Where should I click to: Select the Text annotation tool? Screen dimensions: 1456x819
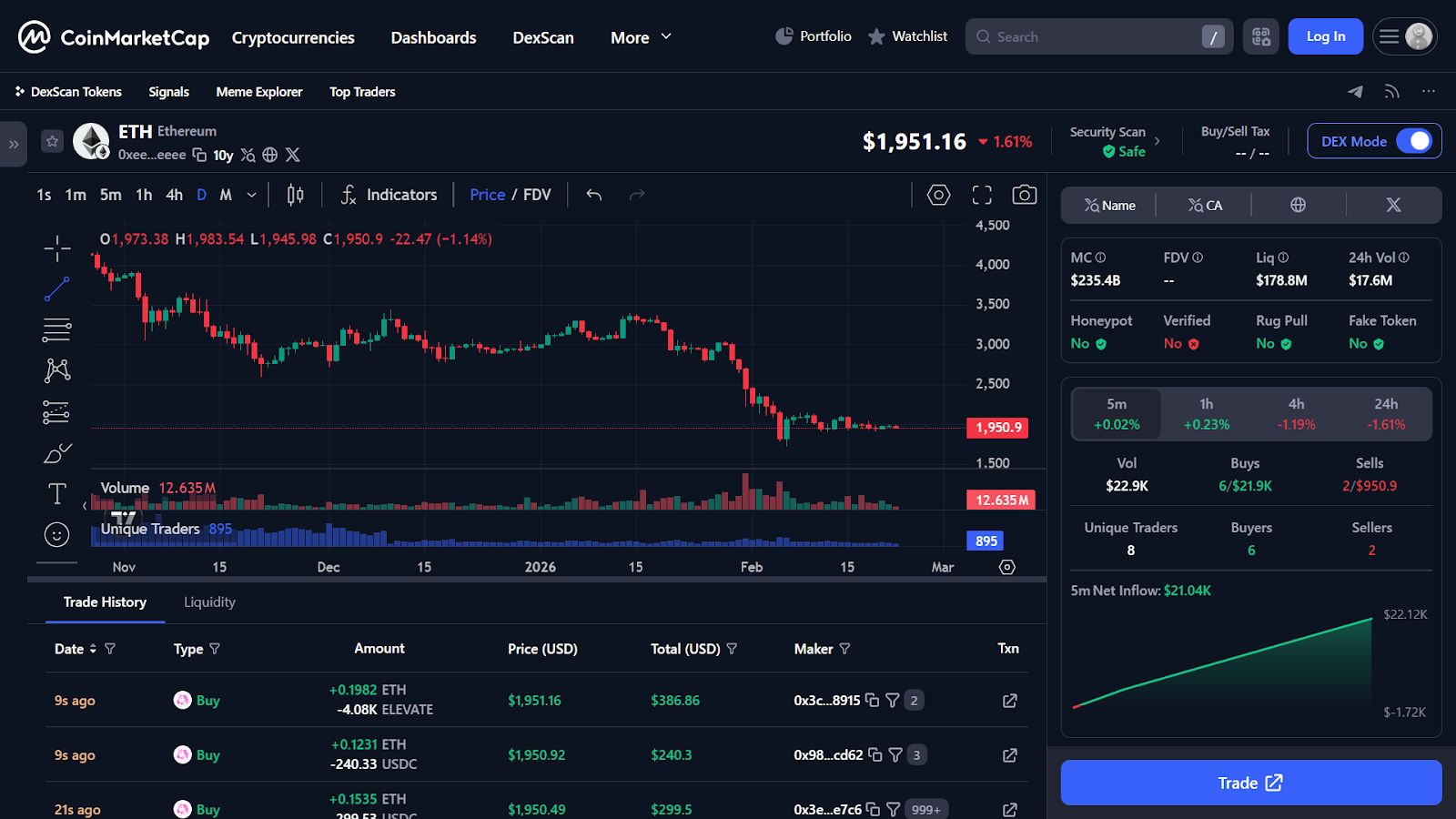tap(56, 492)
